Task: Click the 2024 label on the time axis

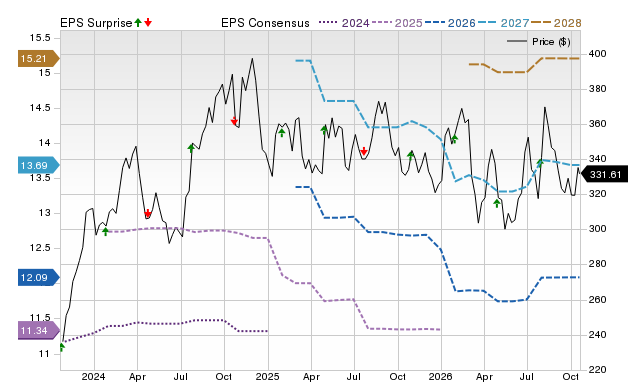Action: pyautogui.click(x=93, y=376)
